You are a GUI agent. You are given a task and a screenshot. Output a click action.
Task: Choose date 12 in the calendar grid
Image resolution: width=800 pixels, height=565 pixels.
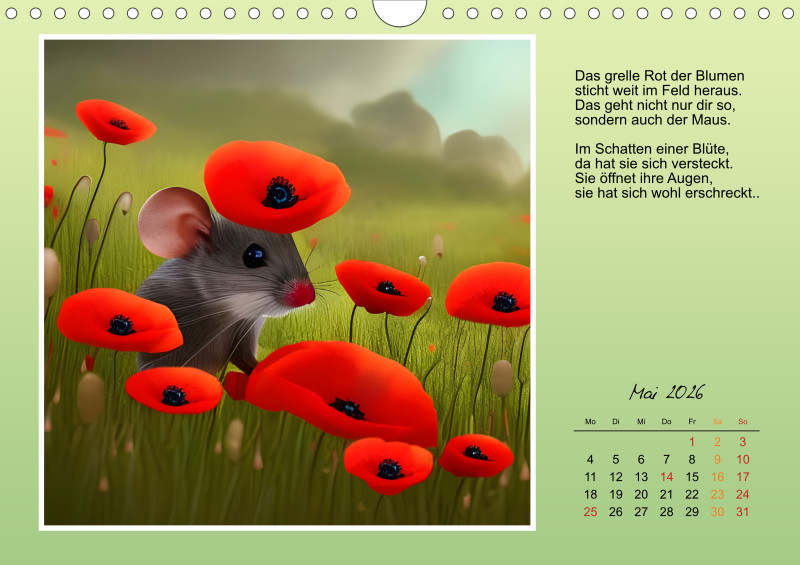click(616, 477)
